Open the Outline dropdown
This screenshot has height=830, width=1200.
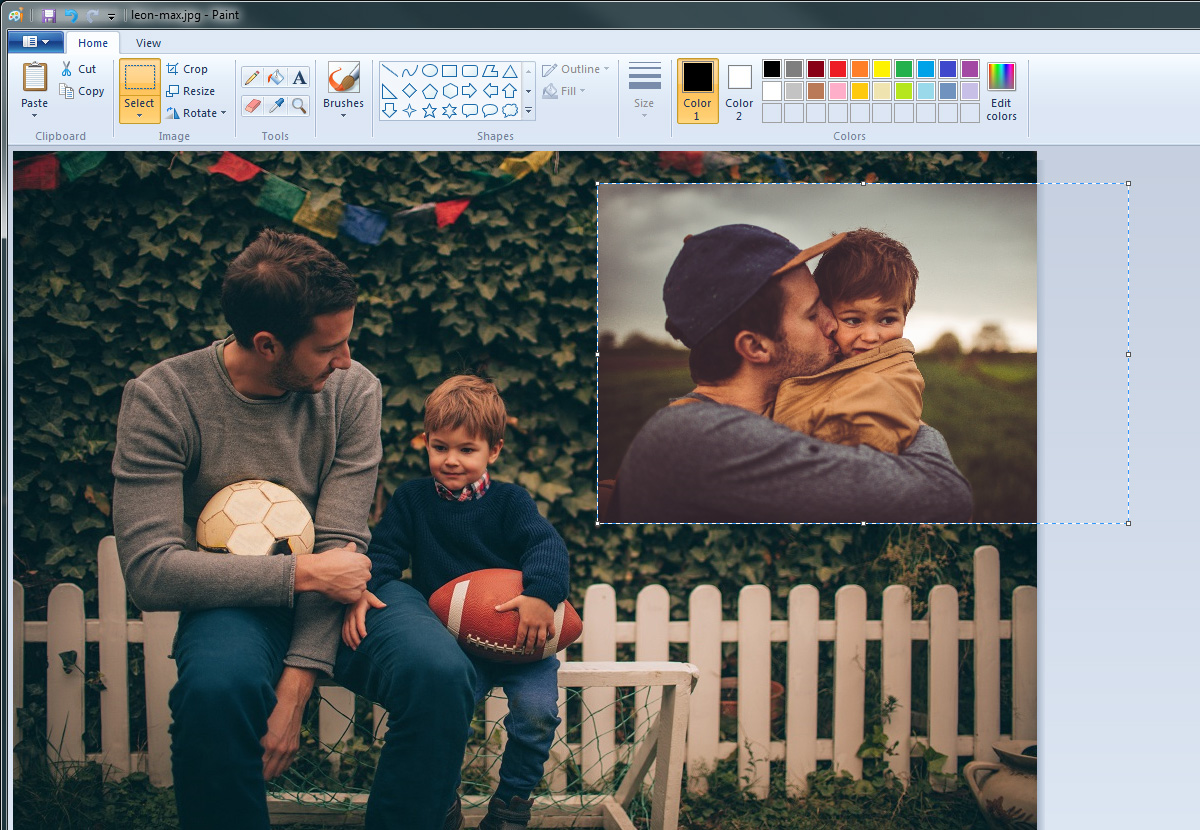tap(576, 69)
